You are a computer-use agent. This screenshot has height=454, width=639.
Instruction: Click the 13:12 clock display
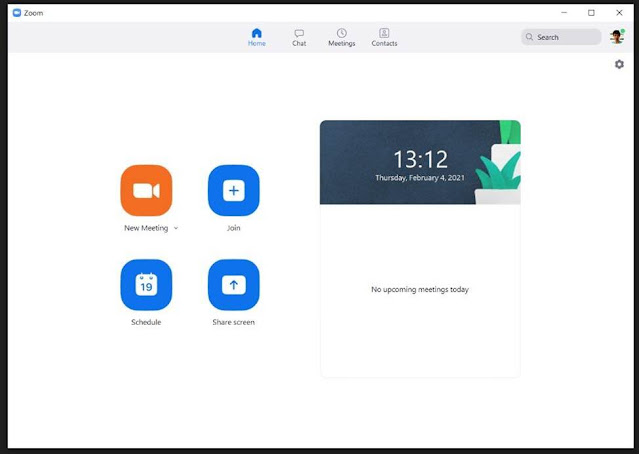pyautogui.click(x=421, y=159)
